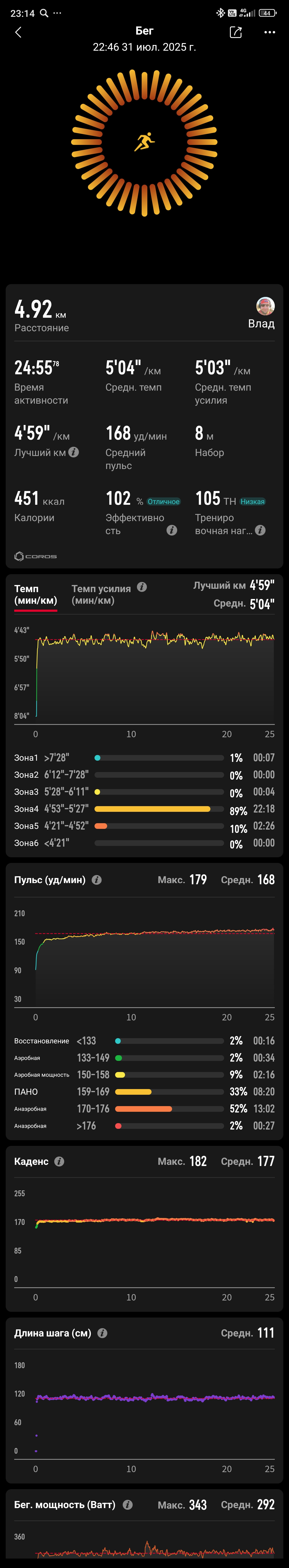289x1568 pixels.
Task: Tap info icon next to Длина шага
Action: [x=102, y=1333]
